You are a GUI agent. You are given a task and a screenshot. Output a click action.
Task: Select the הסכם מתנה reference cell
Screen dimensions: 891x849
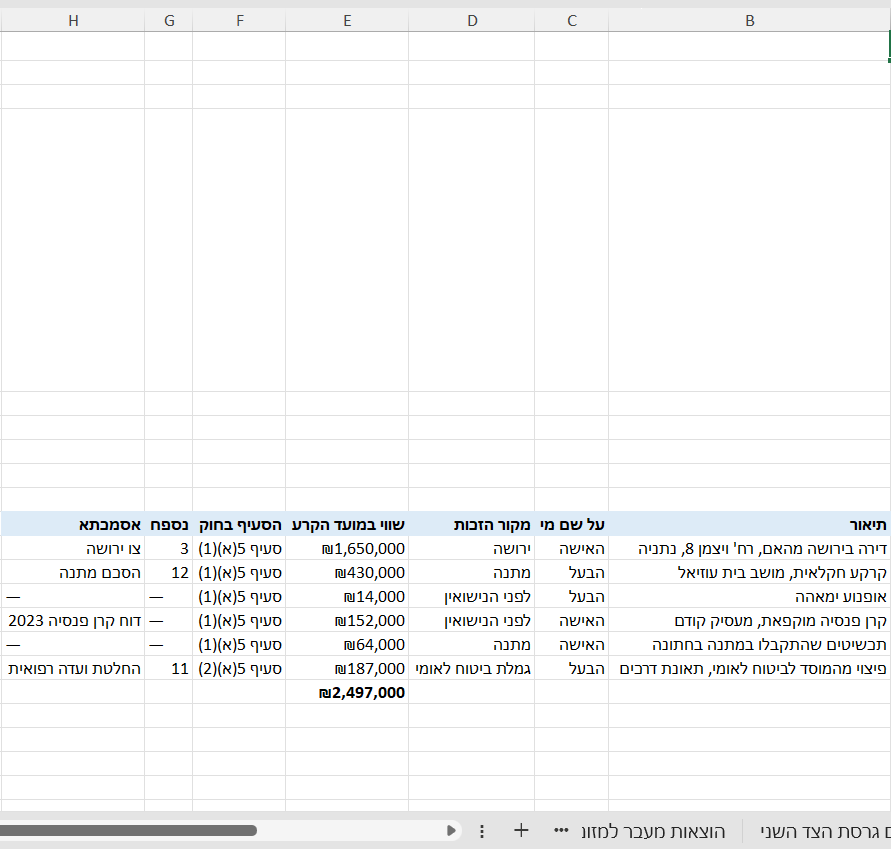pos(73,572)
